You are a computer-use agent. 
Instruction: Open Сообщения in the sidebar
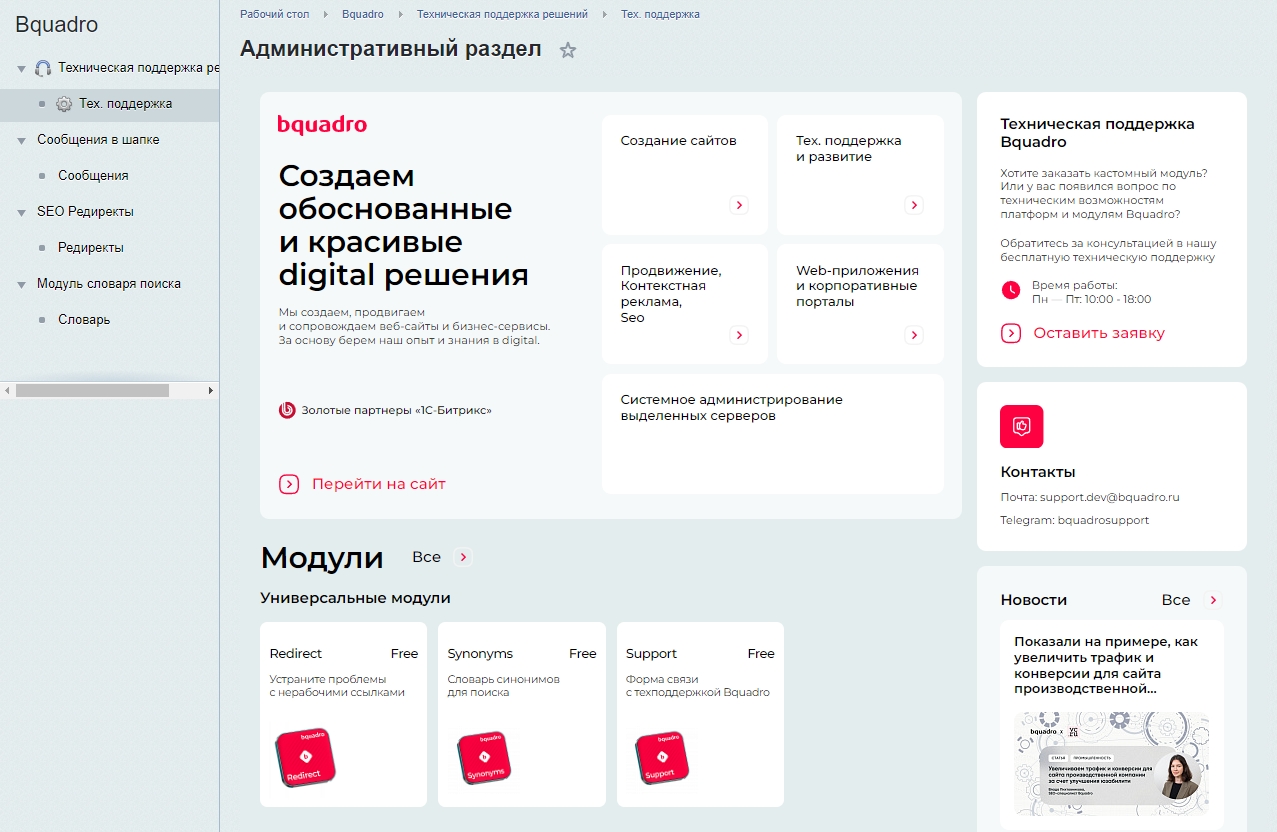click(x=93, y=176)
